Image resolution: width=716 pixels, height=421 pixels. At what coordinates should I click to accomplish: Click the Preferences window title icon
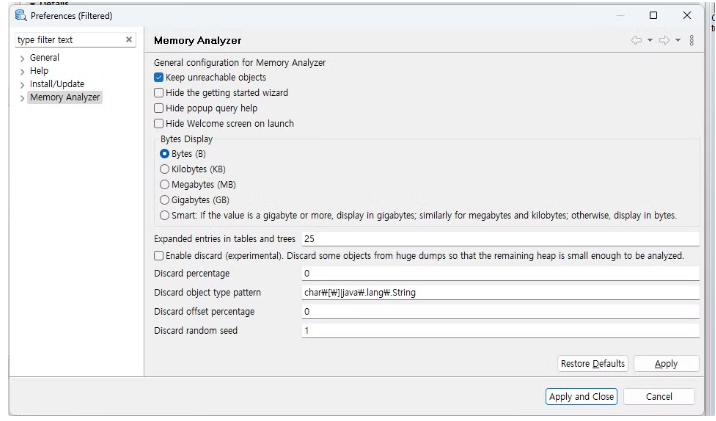coord(21,15)
